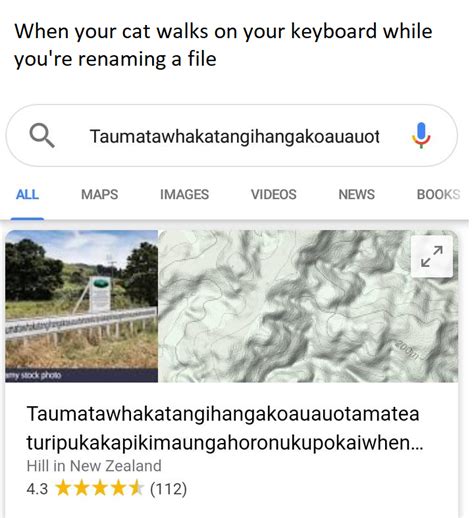Click the five-star rating stars

(x=99, y=489)
